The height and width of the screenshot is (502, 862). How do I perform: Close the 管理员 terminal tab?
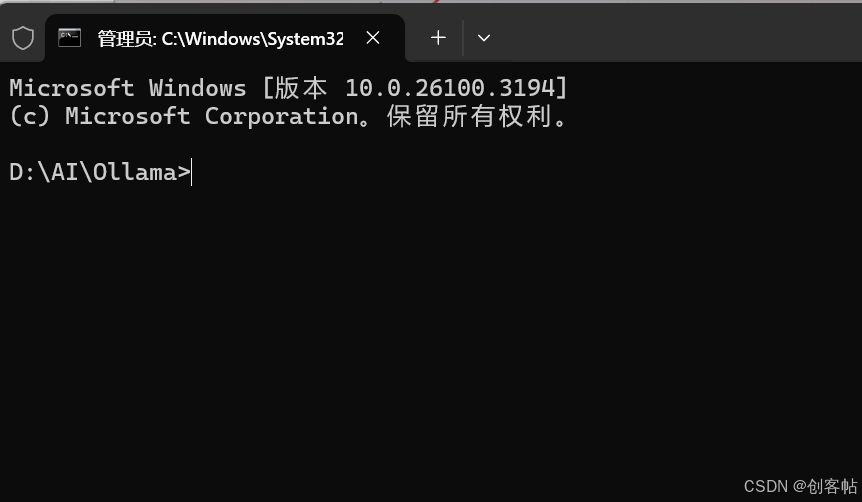[x=373, y=38]
